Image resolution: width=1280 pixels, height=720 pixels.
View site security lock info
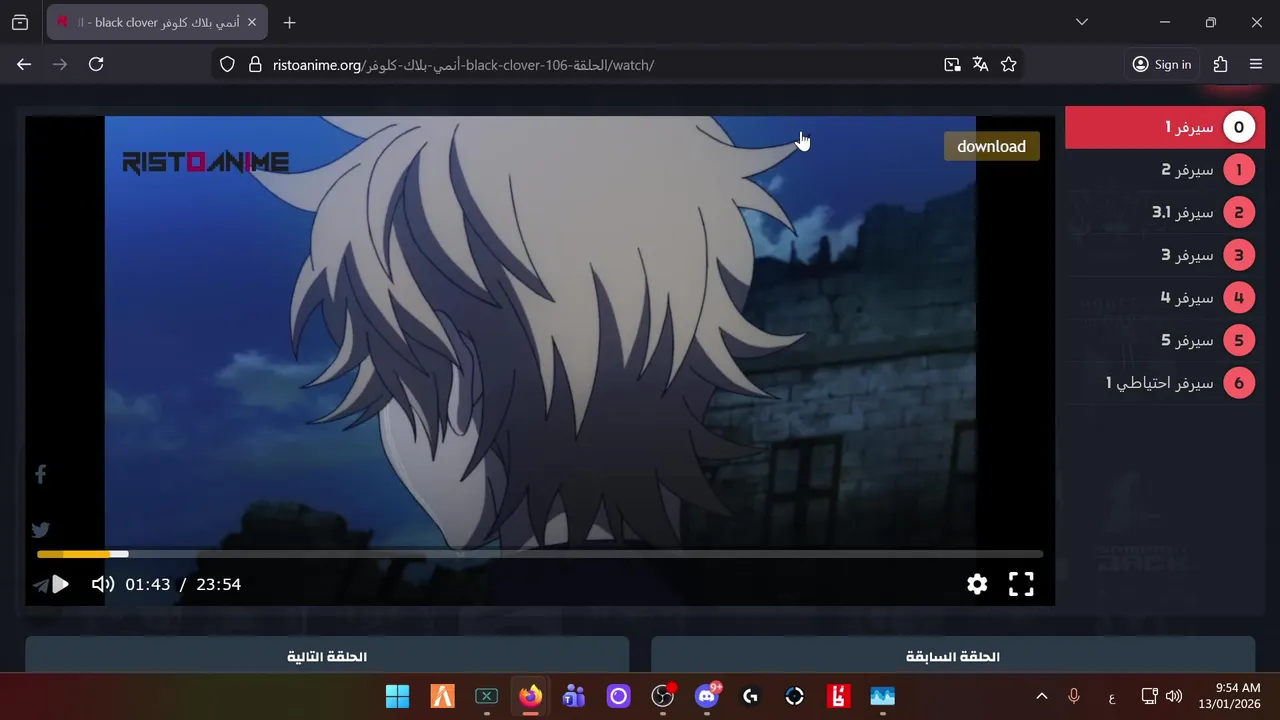pyautogui.click(x=255, y=65)
